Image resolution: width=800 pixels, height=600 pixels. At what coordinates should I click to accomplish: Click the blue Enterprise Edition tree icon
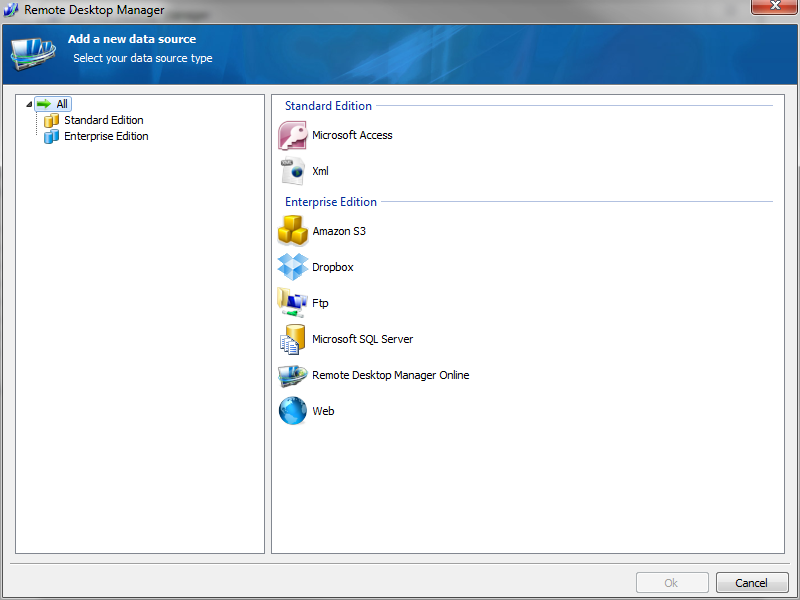click(51, 136)
